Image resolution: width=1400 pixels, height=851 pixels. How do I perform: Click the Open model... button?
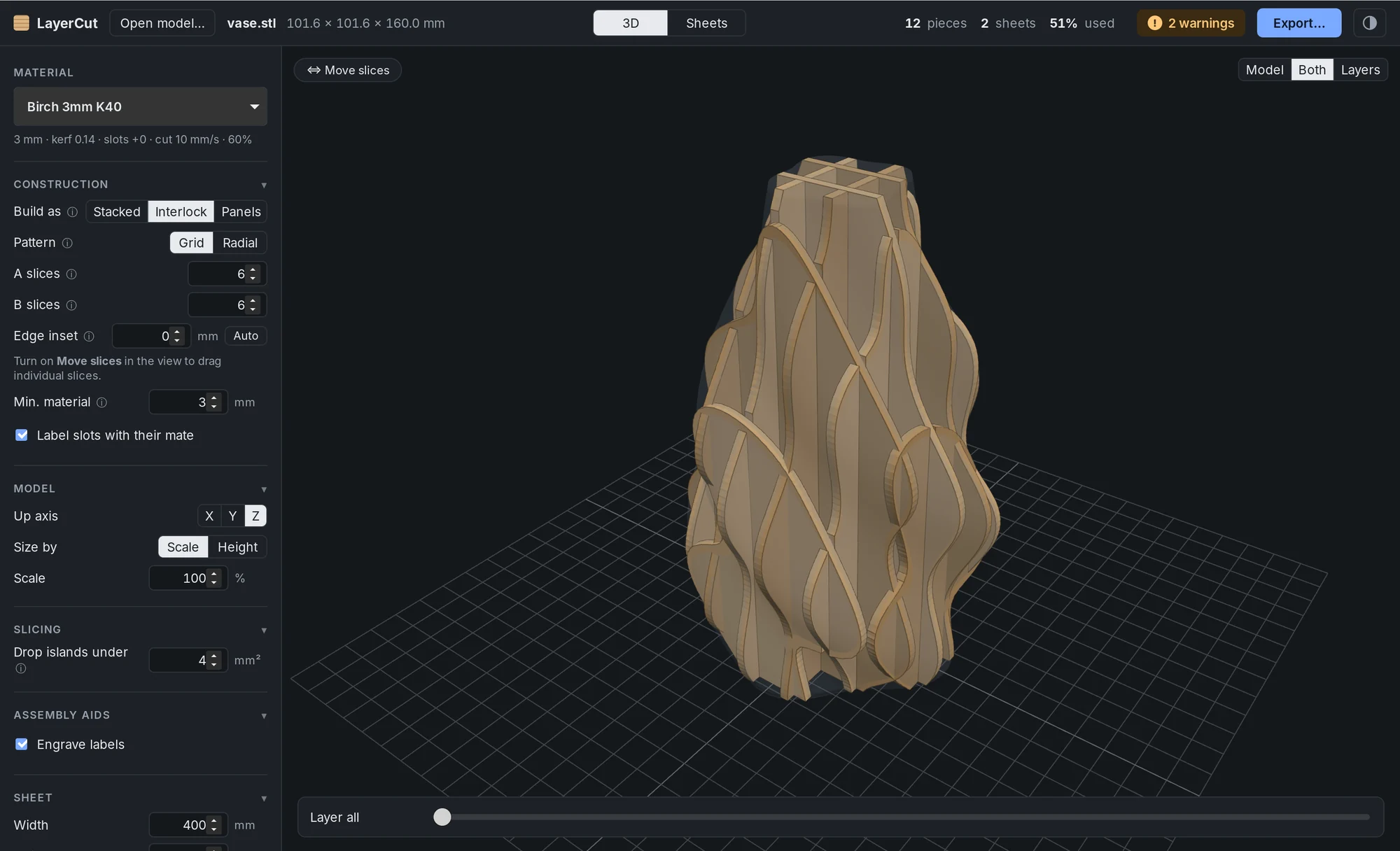click(162, 23)
